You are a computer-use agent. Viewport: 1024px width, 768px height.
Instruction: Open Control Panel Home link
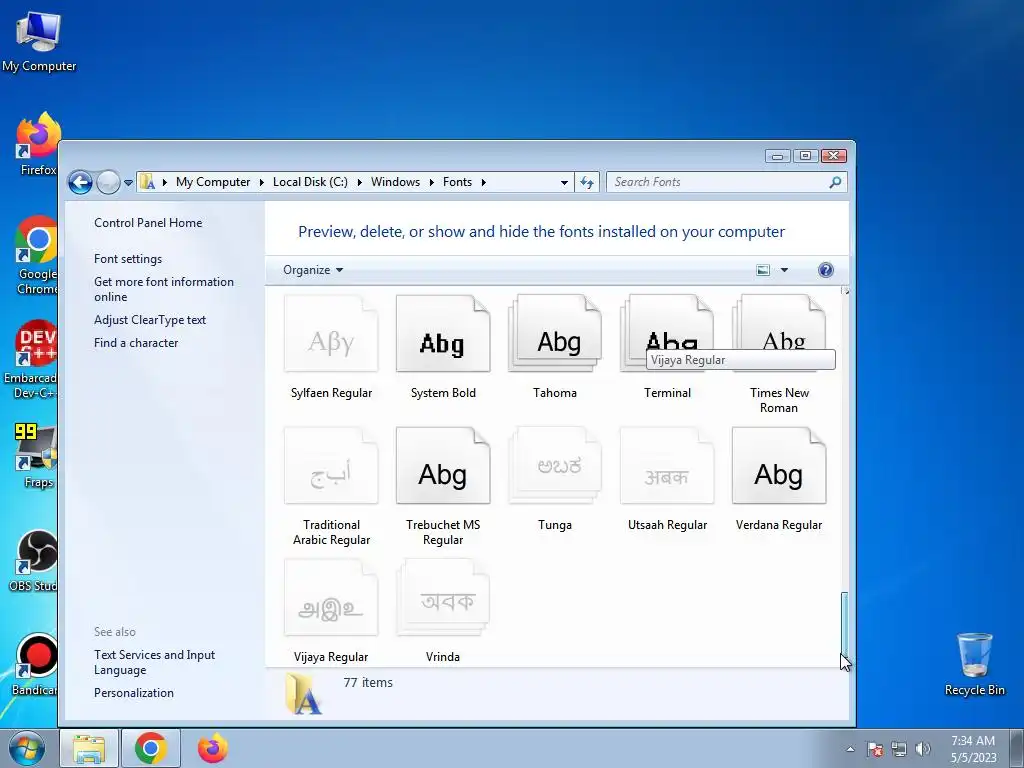(148, 223)
